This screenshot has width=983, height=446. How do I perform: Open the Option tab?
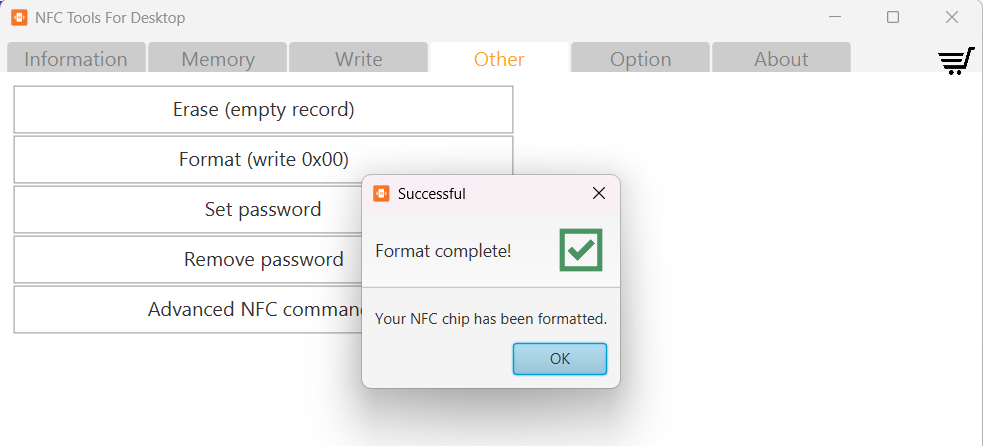pos(640,59)
